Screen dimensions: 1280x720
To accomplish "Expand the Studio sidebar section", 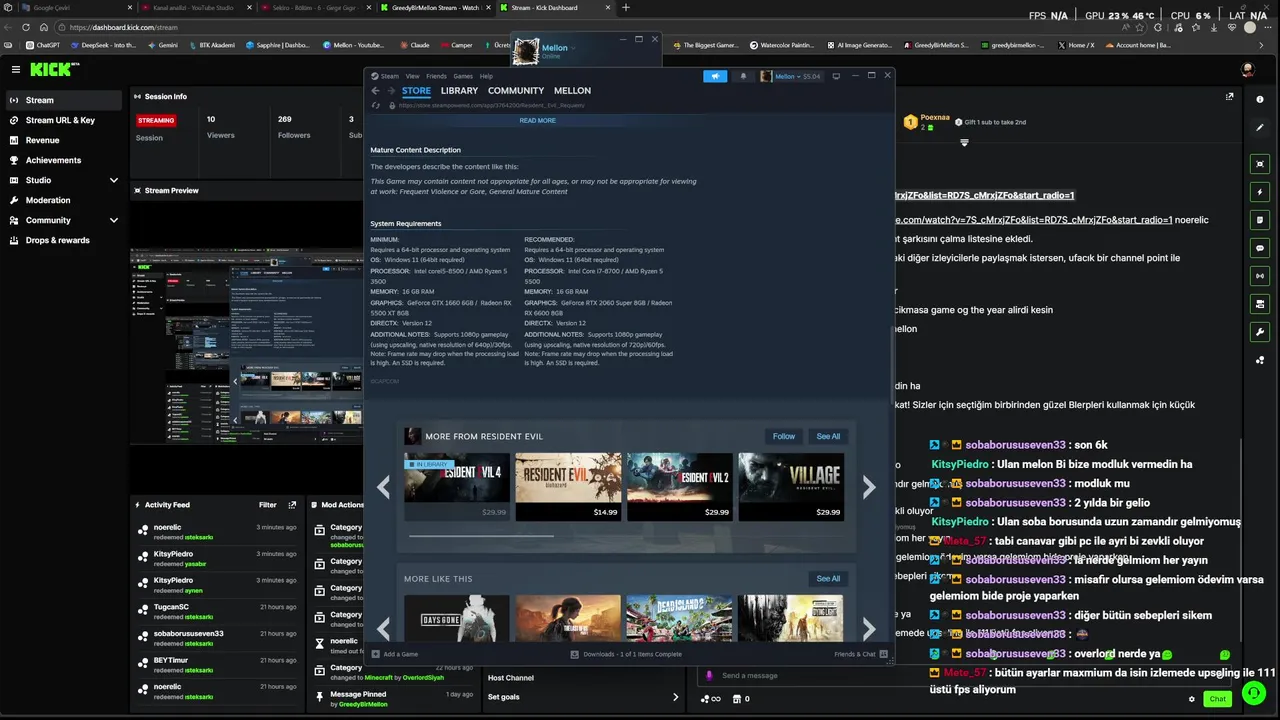I will pos(63,180).
